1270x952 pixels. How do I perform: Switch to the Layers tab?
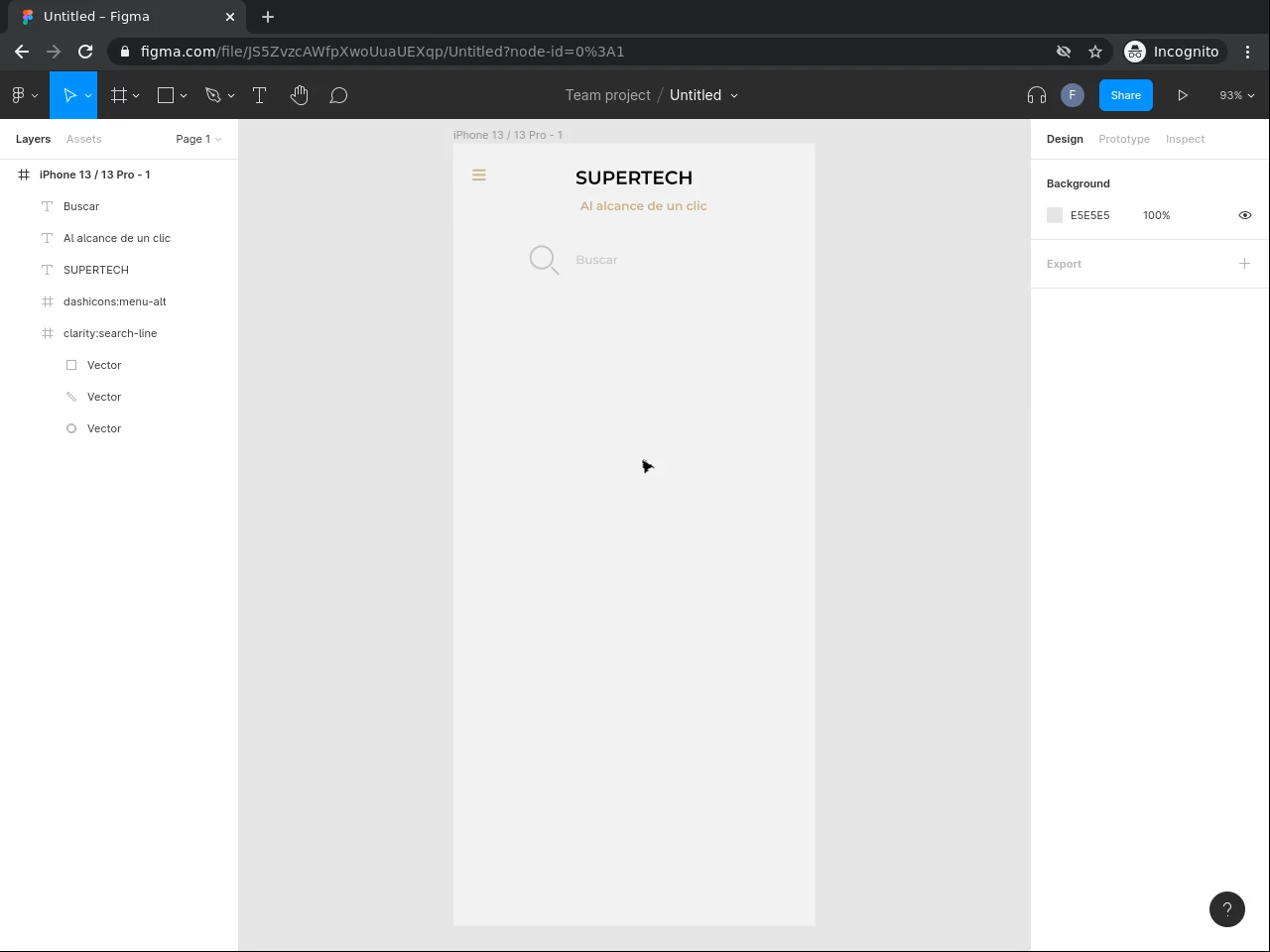[x=33, y=139]
